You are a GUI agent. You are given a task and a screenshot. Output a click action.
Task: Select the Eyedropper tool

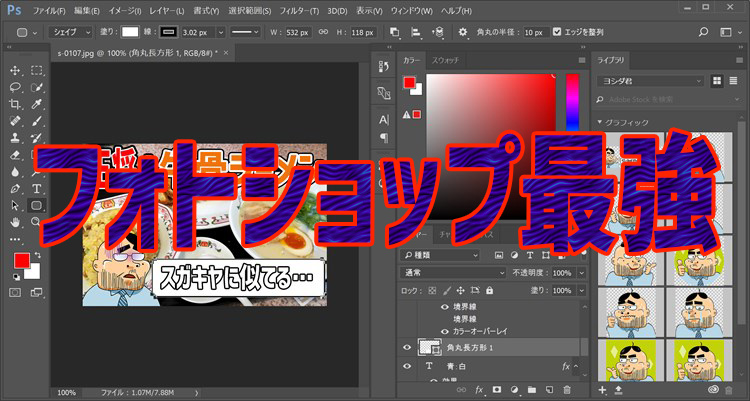pyautogui.click(x=36, y=104)
